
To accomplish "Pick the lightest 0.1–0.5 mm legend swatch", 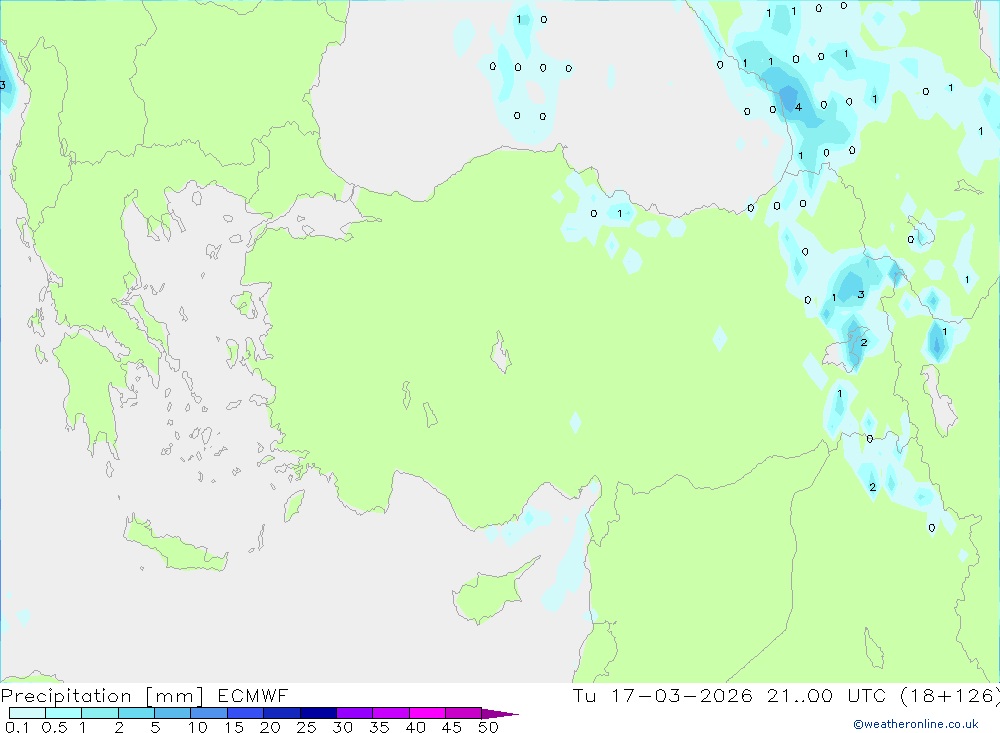I will 27,713.
